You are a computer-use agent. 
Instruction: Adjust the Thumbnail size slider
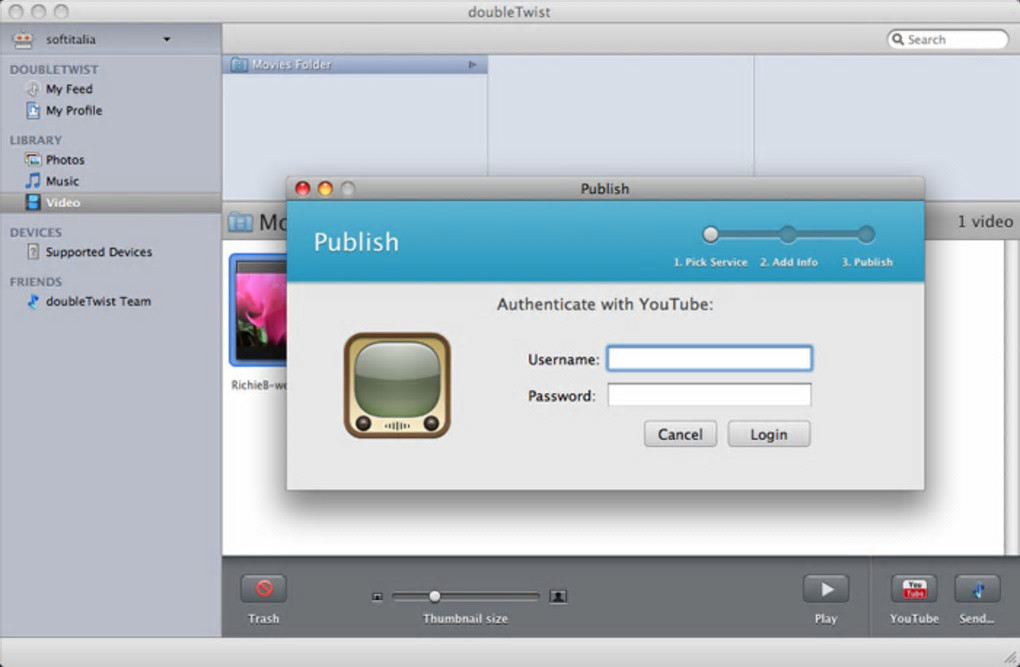435,596
